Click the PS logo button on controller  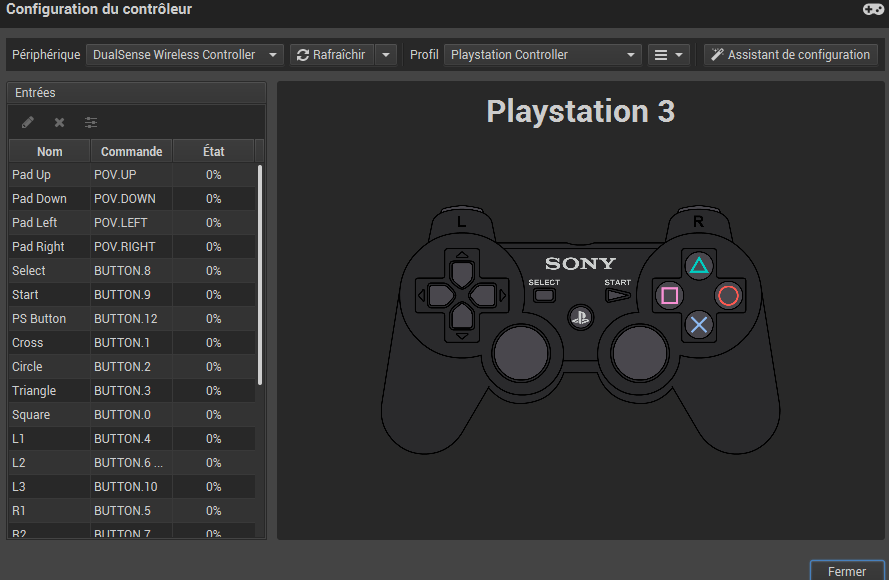tap(580, 317)
